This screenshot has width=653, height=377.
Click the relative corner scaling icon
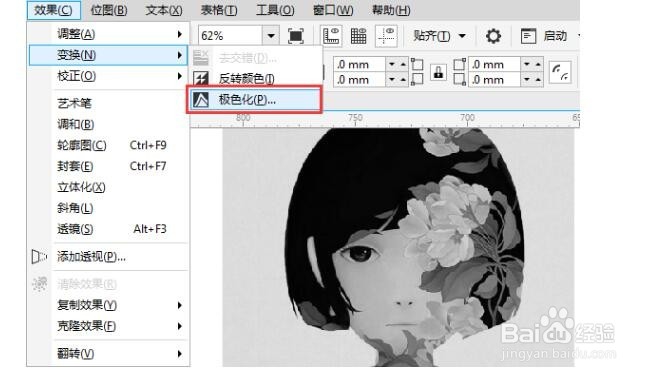pos(560,72)
